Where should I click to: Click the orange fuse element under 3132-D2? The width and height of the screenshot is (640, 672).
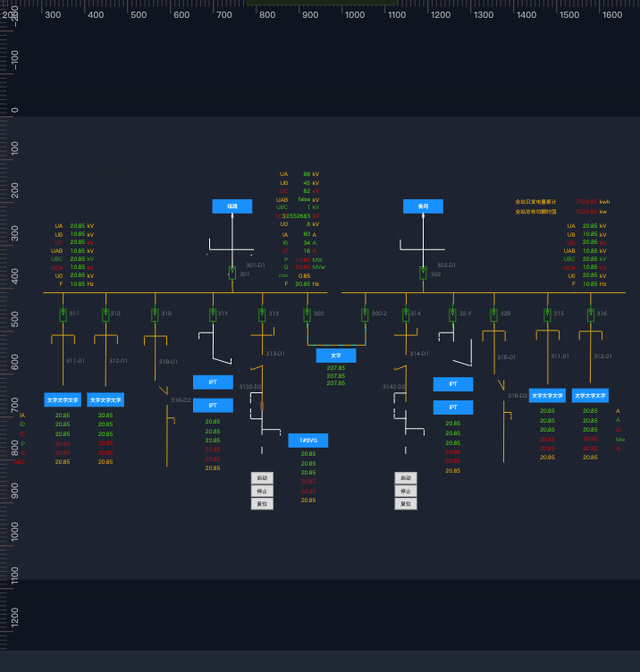262,405
